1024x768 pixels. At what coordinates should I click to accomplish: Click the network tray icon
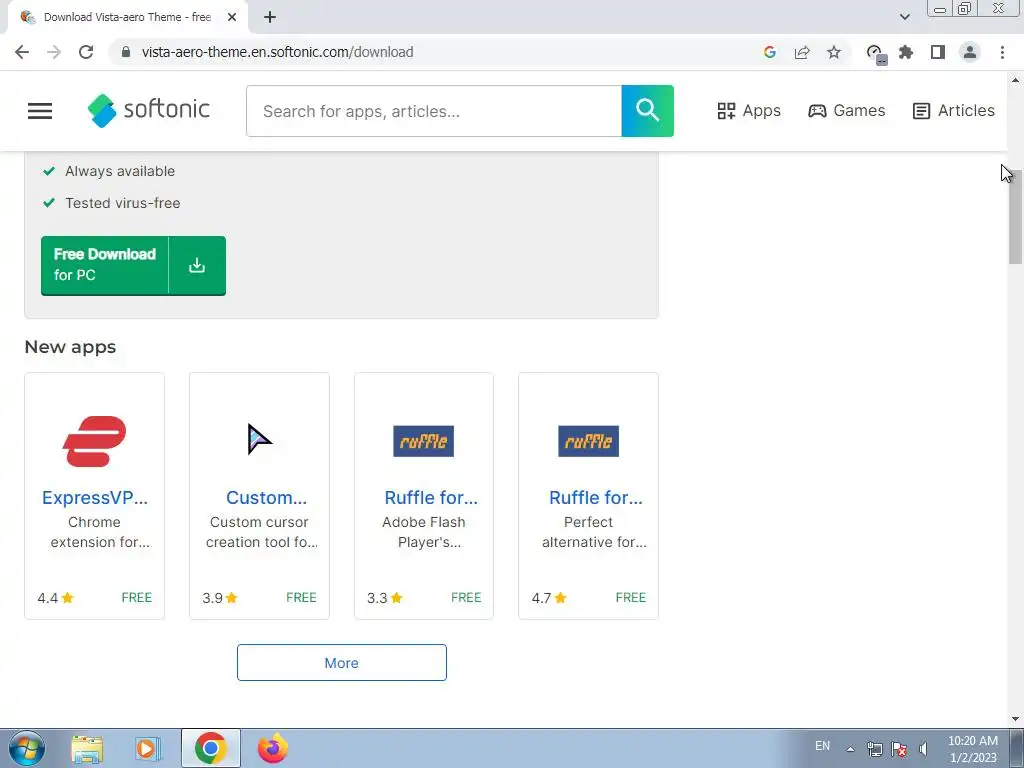coord(874,748)
